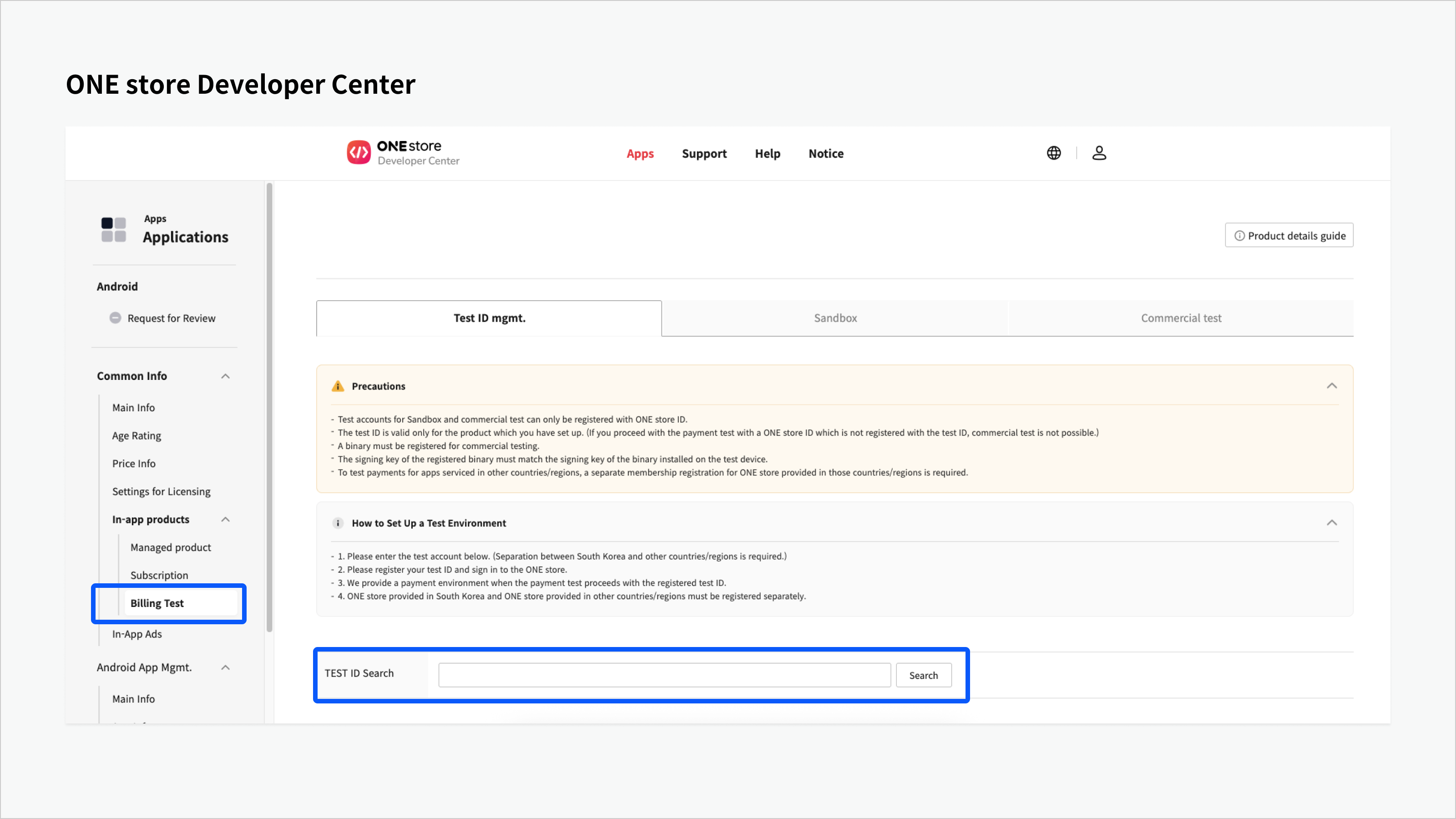
Task: Switch to the Commercial test tab
Action: pos(1181,318)
